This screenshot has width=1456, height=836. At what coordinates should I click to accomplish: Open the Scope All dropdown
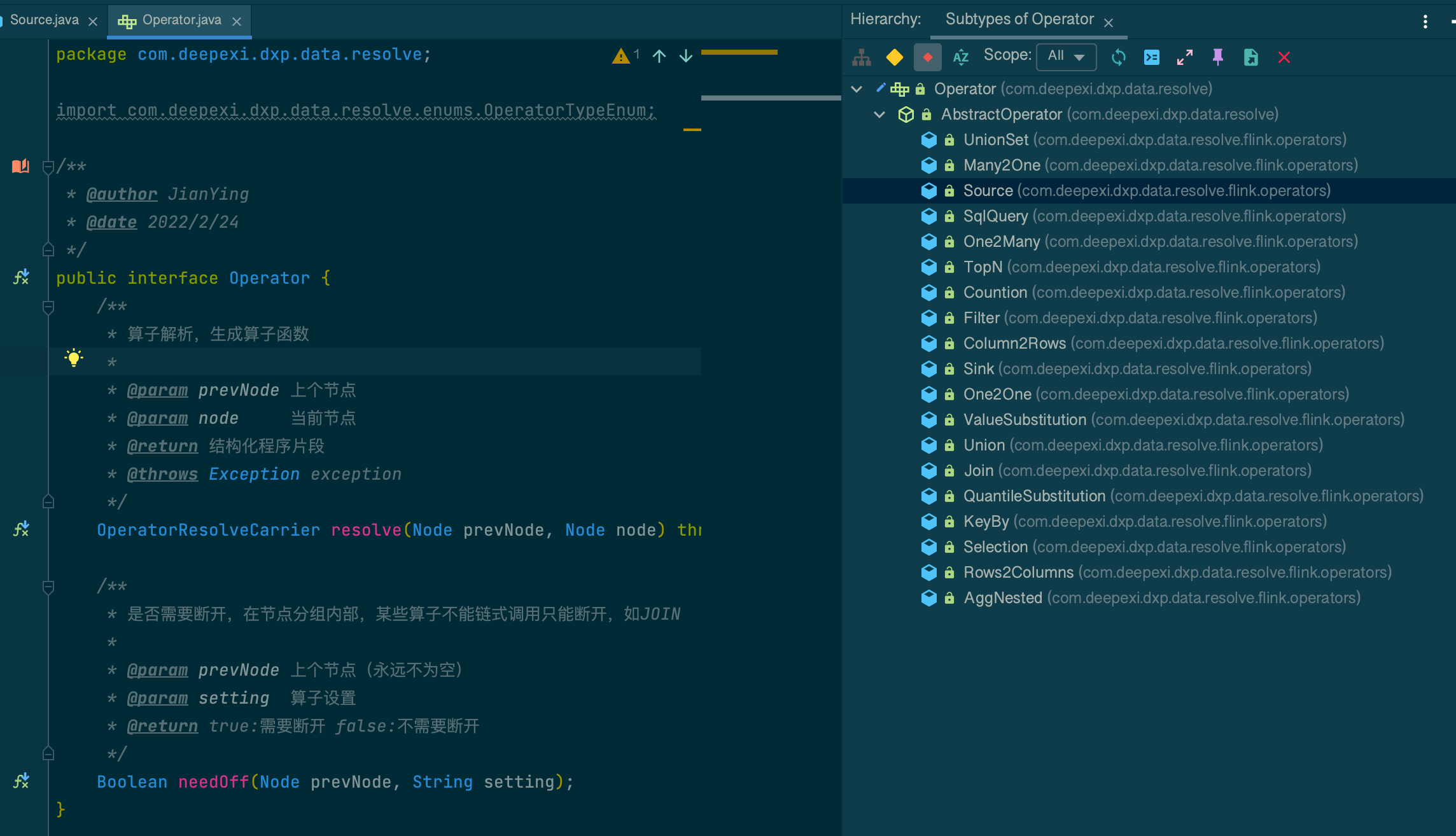[x=1067, y=56]
